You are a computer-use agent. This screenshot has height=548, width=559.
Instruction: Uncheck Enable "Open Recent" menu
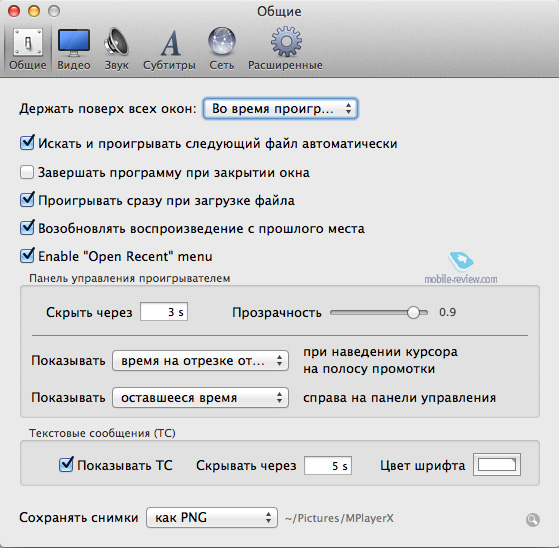coord(27,256)
